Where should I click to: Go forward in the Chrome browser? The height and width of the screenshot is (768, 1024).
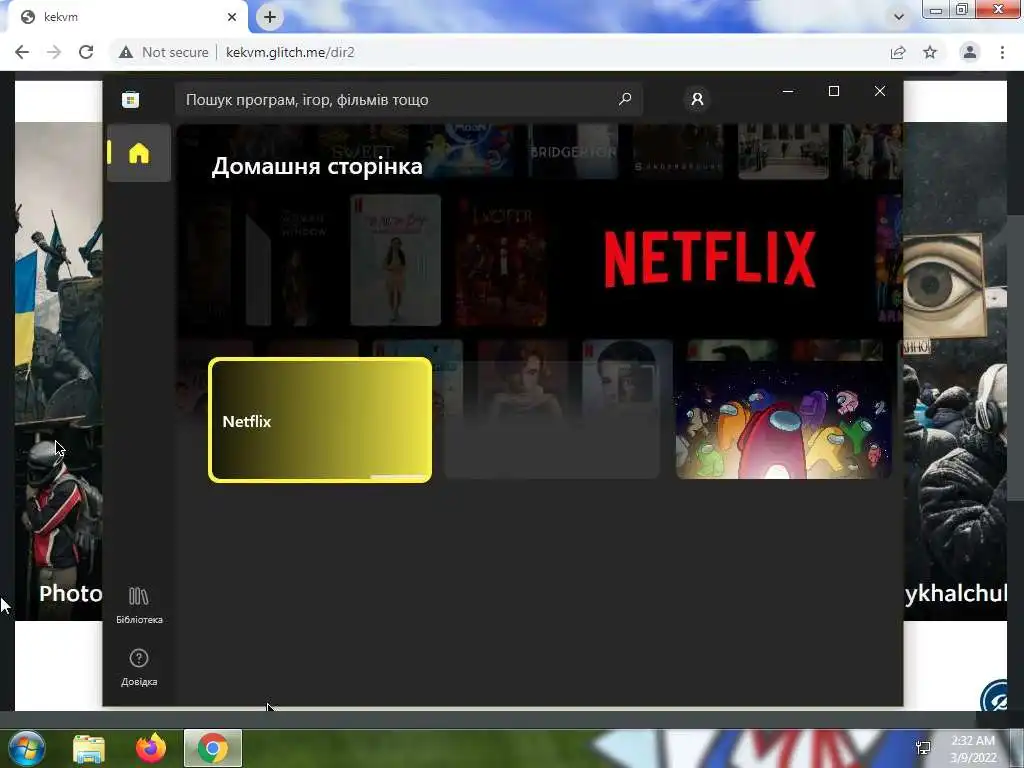pos(54,52)
